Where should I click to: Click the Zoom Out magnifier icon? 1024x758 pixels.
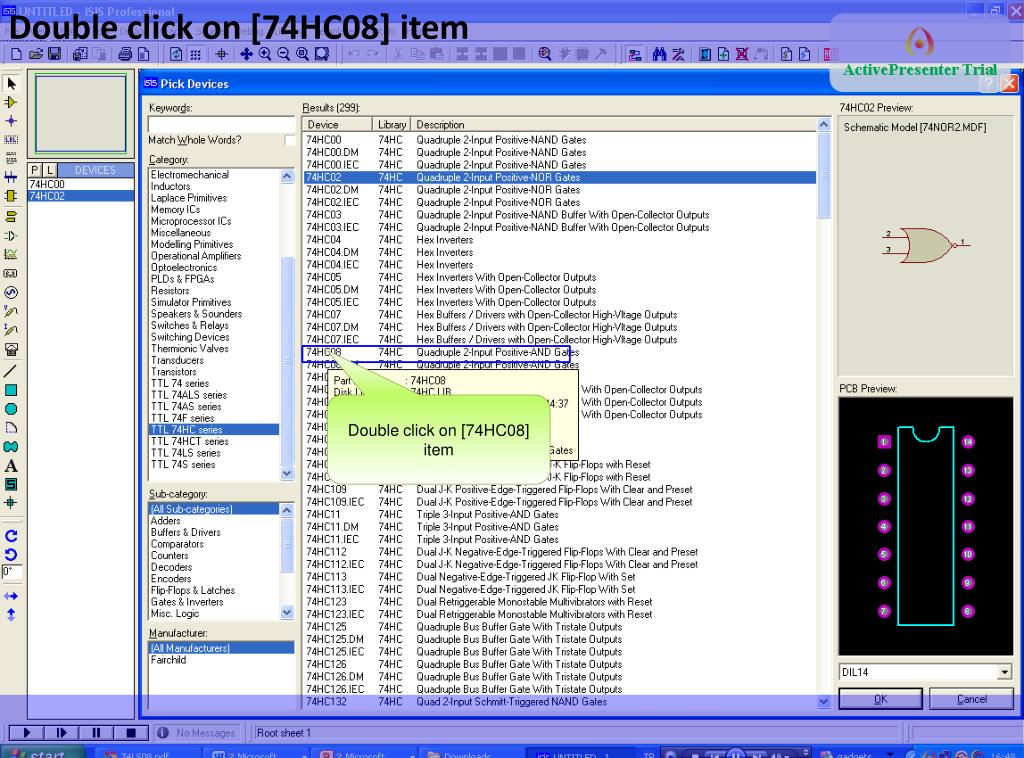point(283,54)
